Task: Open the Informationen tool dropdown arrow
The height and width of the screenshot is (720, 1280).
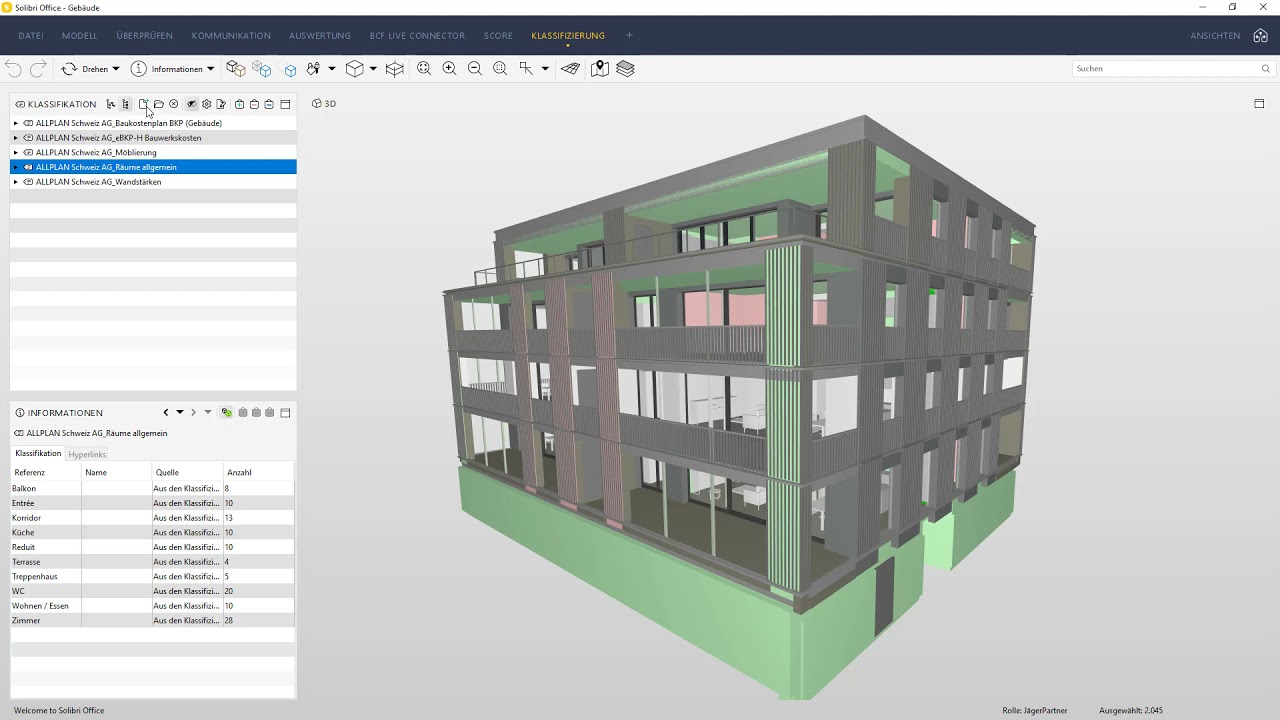Action: (210, 69)
